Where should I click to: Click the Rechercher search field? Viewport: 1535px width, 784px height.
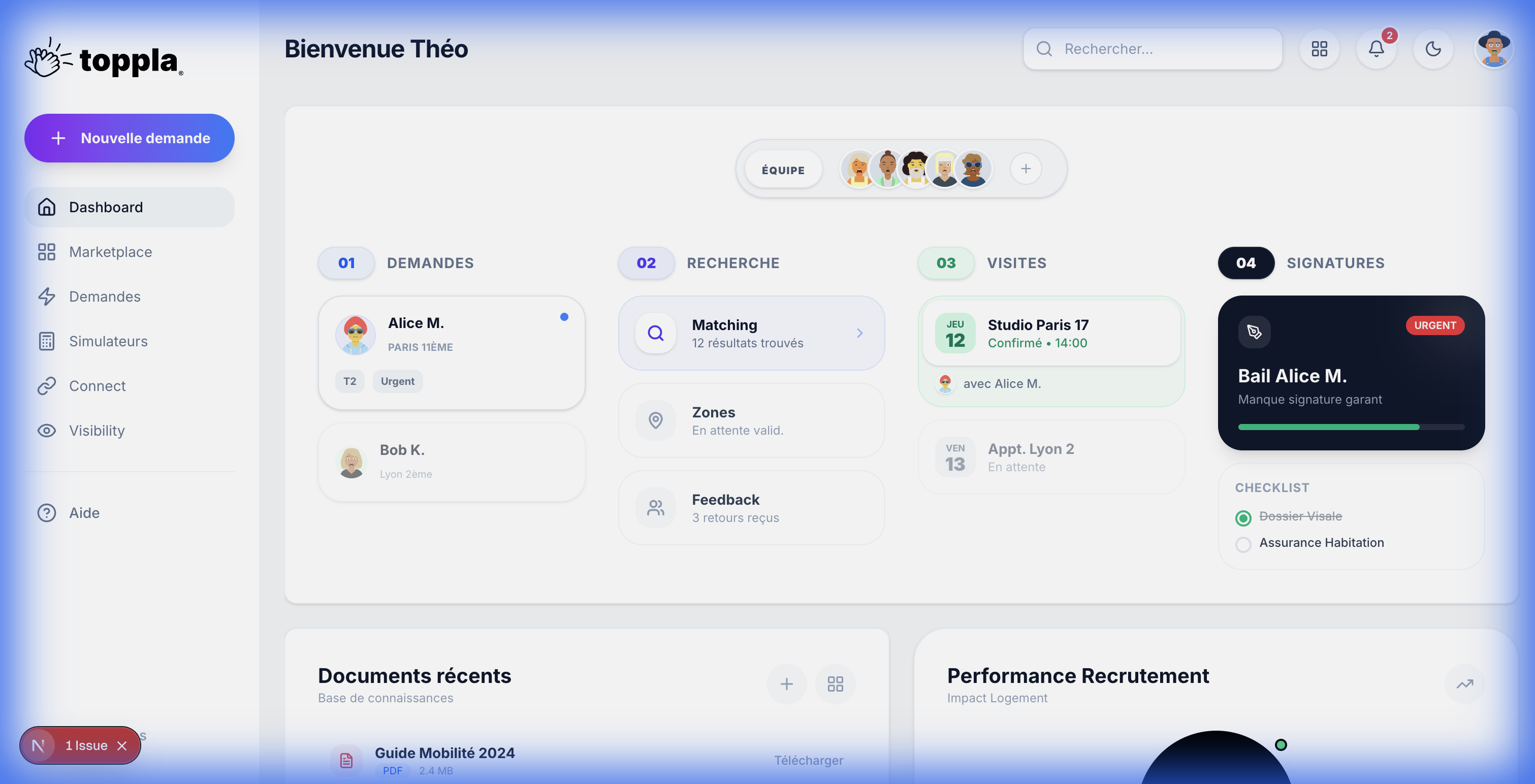[x=1153, y=49]
